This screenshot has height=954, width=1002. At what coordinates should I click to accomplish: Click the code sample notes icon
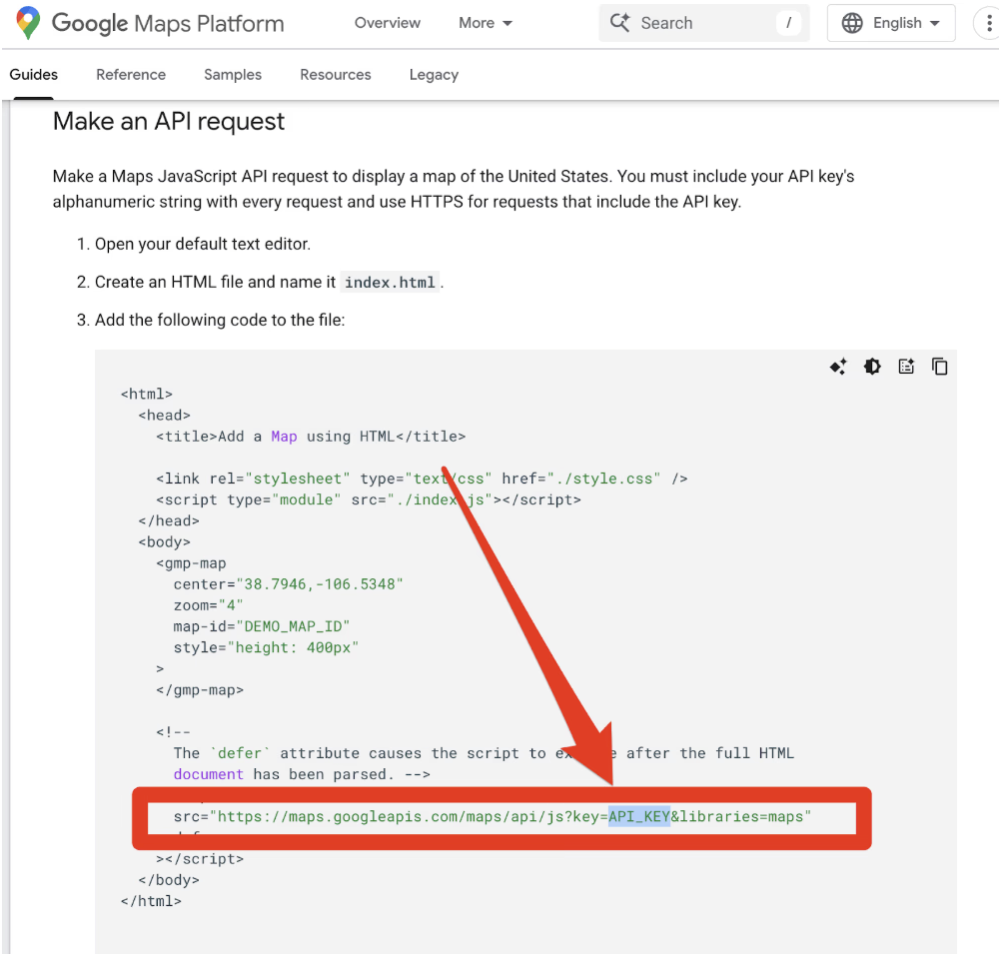906,367
